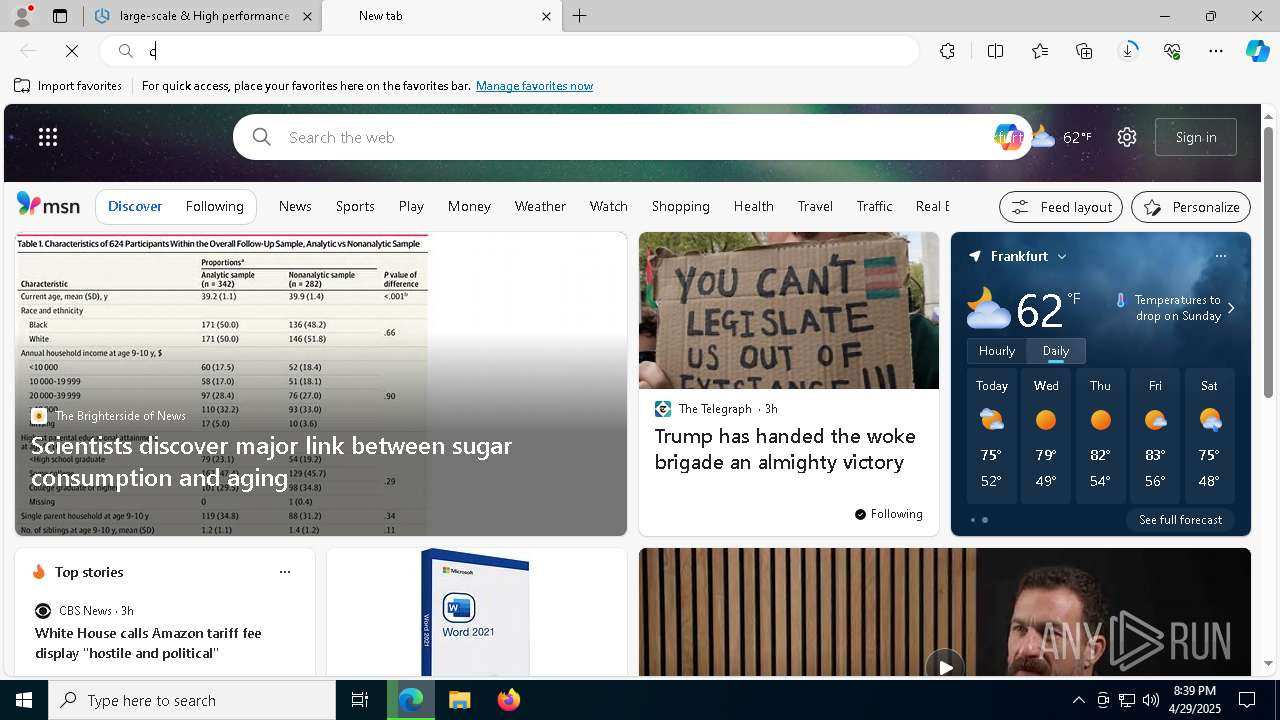Open the browser profile icon
Image resolution: width=1280 pixels, height=720 pixels.
click(22, 16)
